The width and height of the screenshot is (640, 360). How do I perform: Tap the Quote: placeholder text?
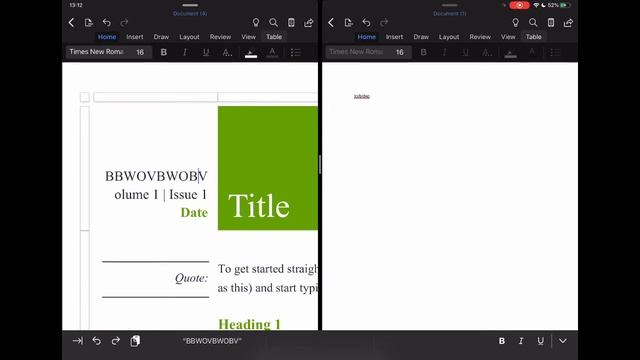coord(191,278)
